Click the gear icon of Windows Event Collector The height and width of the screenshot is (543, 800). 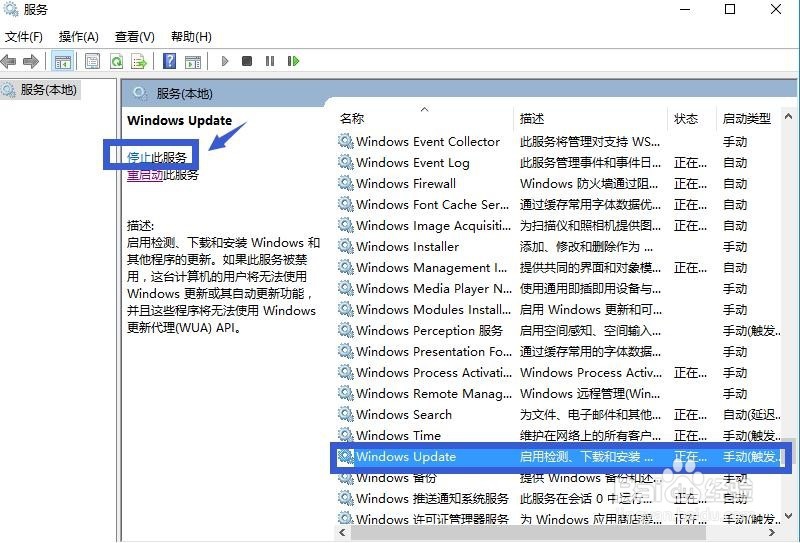pyautogui.click(x=346, y=141)
